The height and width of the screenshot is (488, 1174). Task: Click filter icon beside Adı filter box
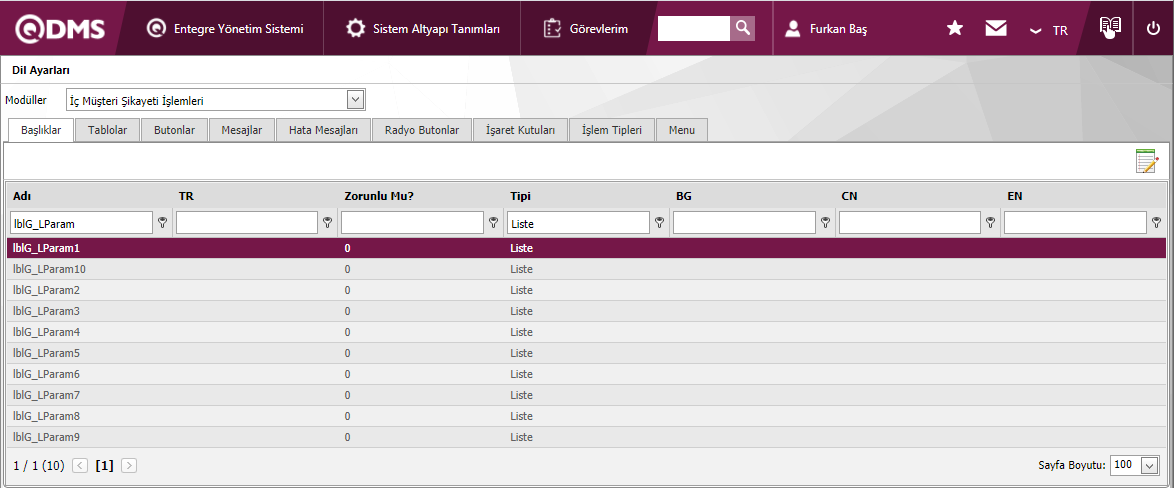point(162,223)
